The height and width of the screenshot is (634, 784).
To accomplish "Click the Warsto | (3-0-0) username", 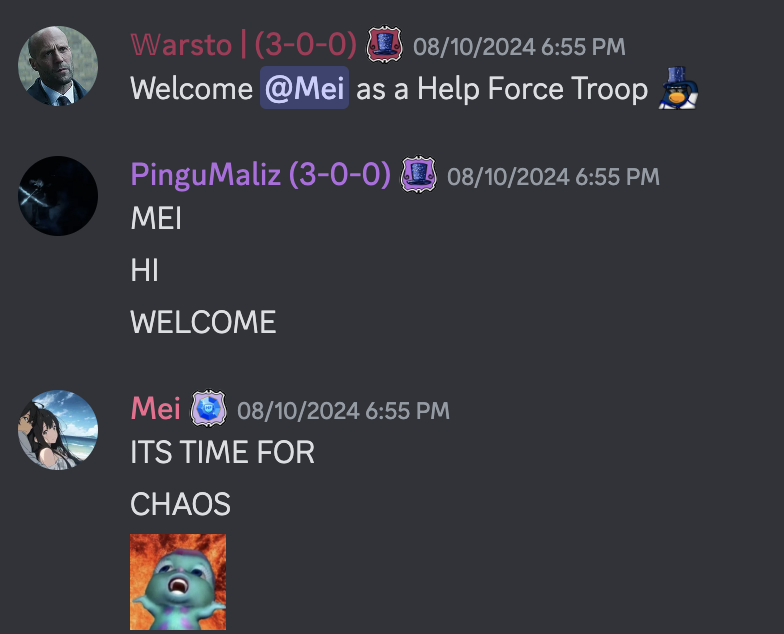I will pos(244,44).
